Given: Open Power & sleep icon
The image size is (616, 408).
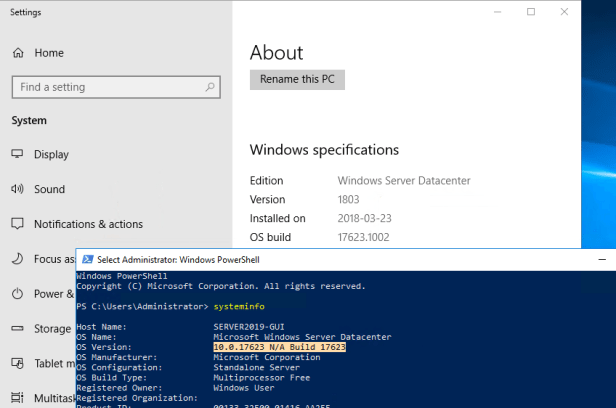Looking at the screenshot, I should click(x=17, y=293).
